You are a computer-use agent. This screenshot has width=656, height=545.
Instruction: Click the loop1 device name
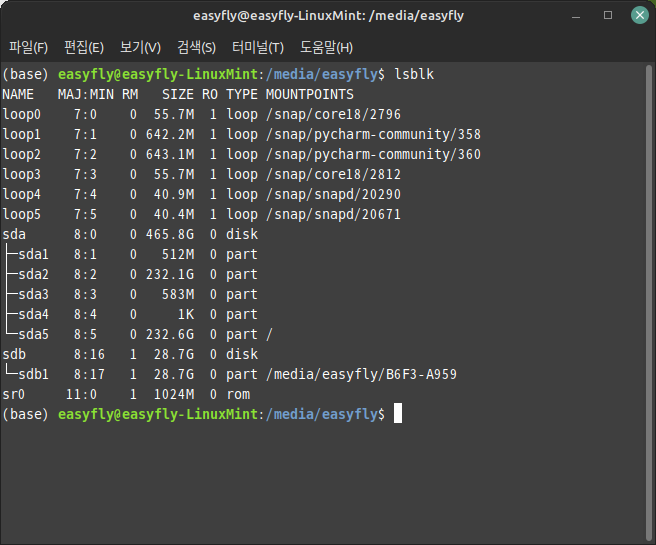tap(22, 134)
